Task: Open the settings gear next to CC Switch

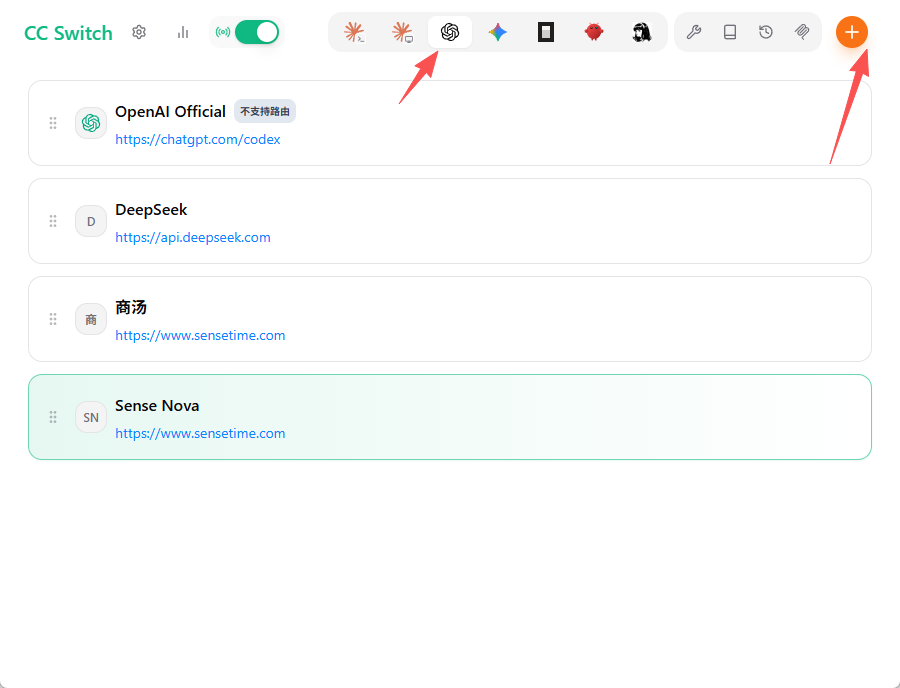Action: 139,32
